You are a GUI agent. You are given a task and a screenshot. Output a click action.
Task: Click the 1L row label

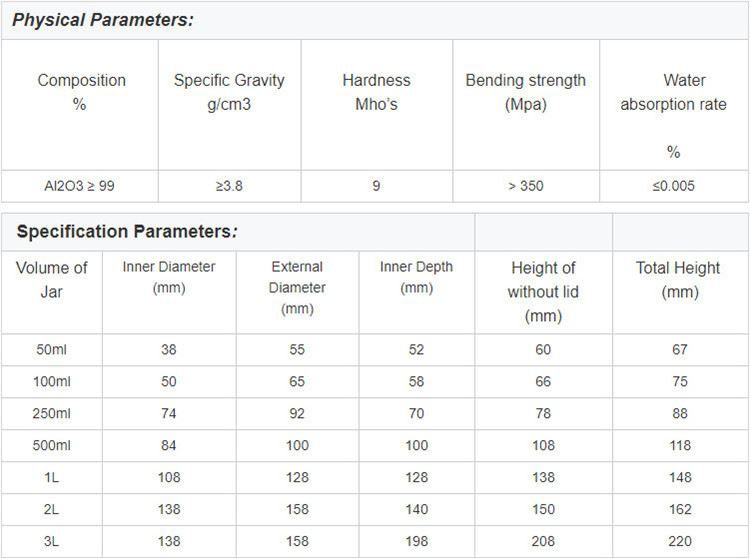point(52,477)
